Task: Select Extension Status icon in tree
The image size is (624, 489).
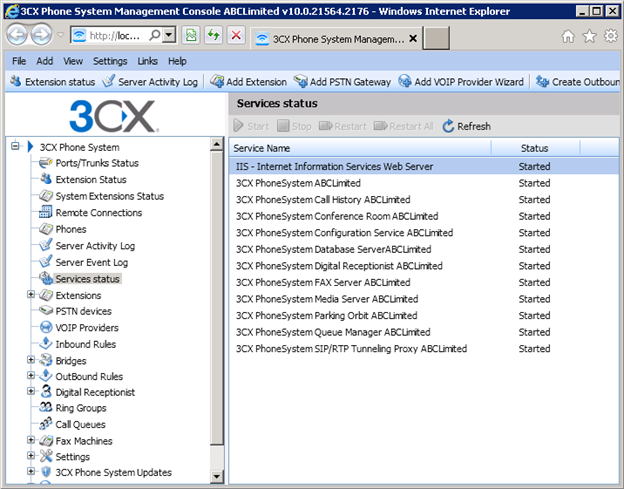Action: click(x=46, y=179)
